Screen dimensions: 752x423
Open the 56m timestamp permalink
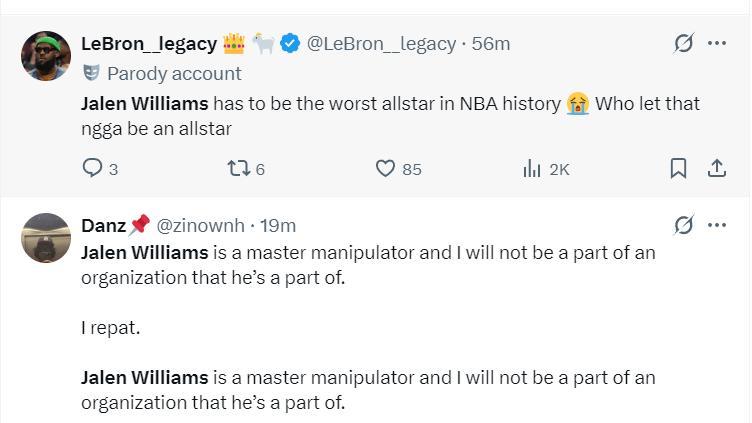[491, 44]
